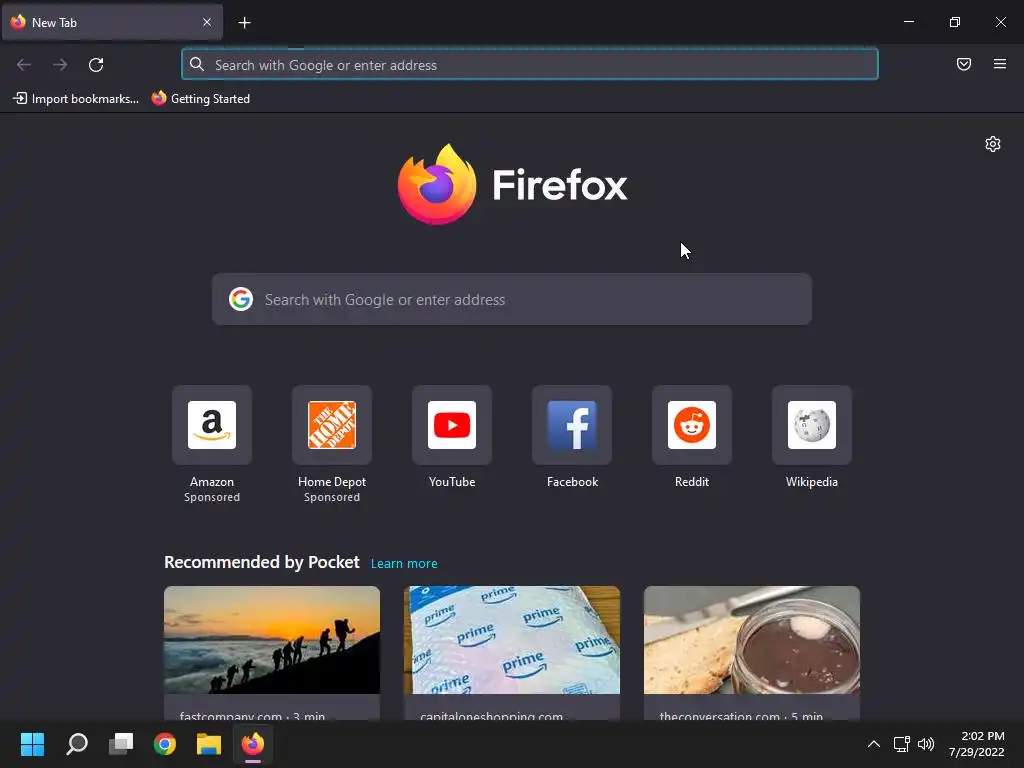Go forward one page
The width and height of the screenshot is (1024, 768).
click(x=60, y=65)
